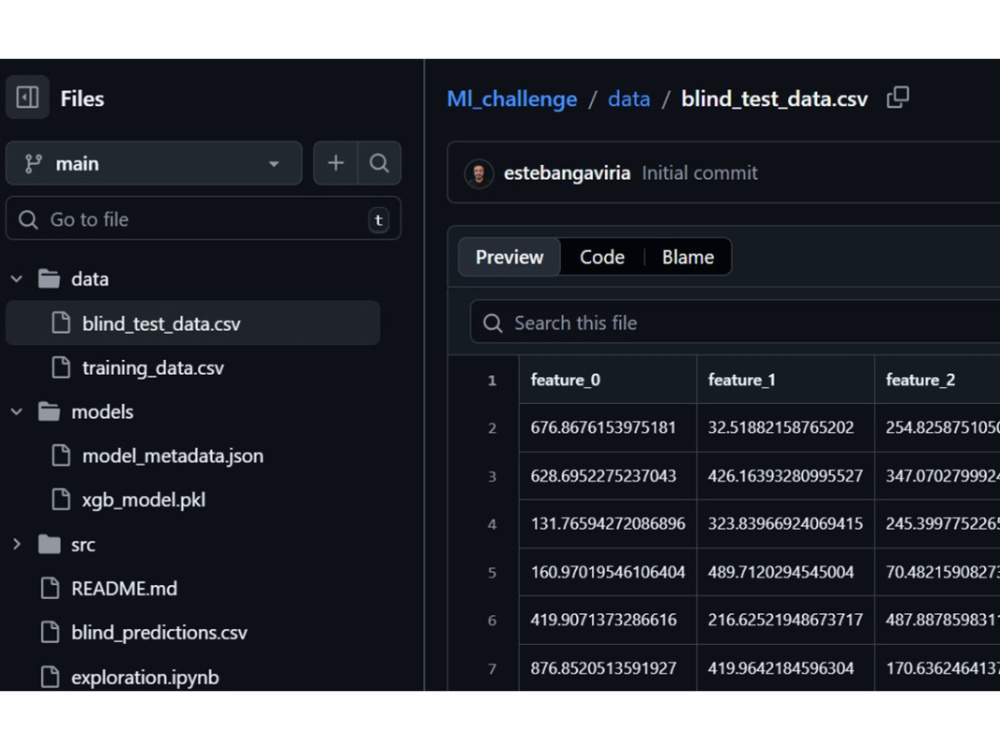Viewport: 1000px width, 750px height.
Task: Focus the Search this file field
Action: click(735, 323)
